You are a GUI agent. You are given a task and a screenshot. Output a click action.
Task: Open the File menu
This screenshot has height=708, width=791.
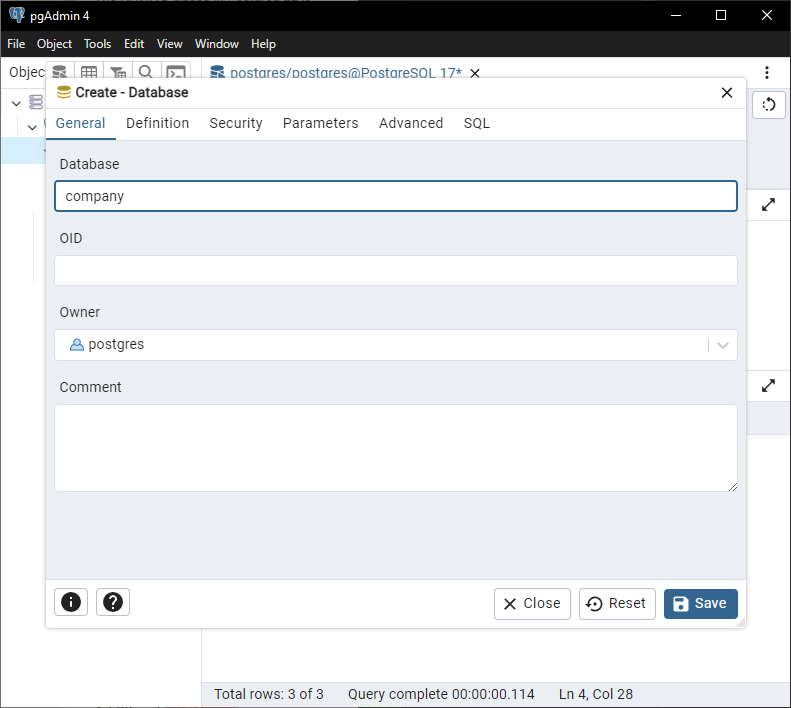(16, 44)
